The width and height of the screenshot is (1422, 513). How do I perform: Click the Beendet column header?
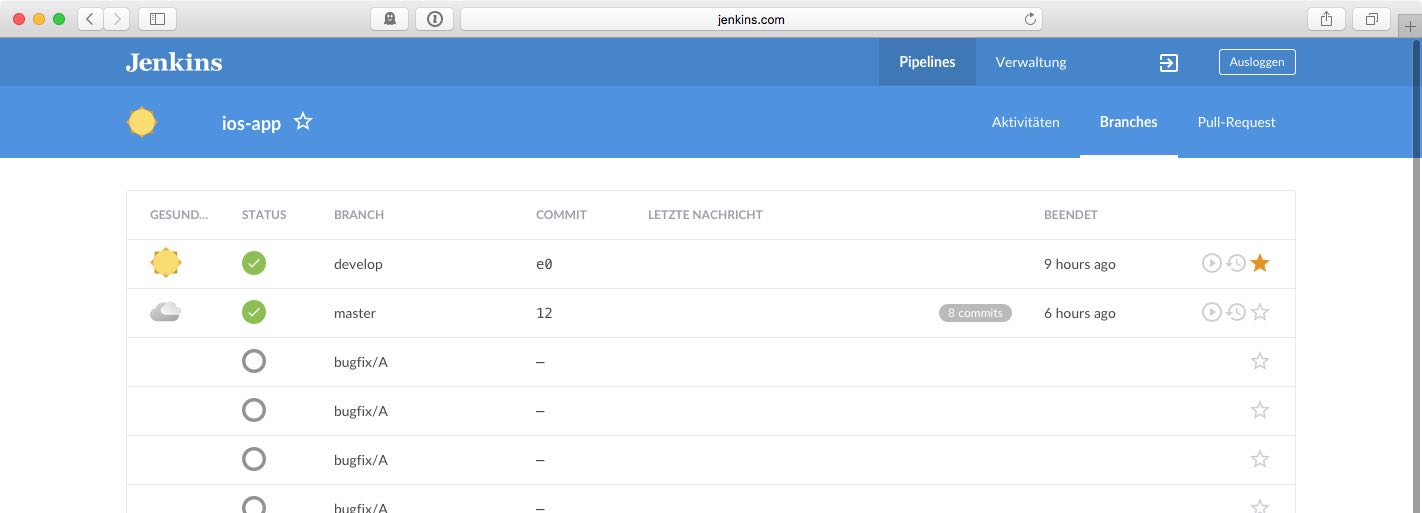pyautogui.click(x=1071, y=215)
